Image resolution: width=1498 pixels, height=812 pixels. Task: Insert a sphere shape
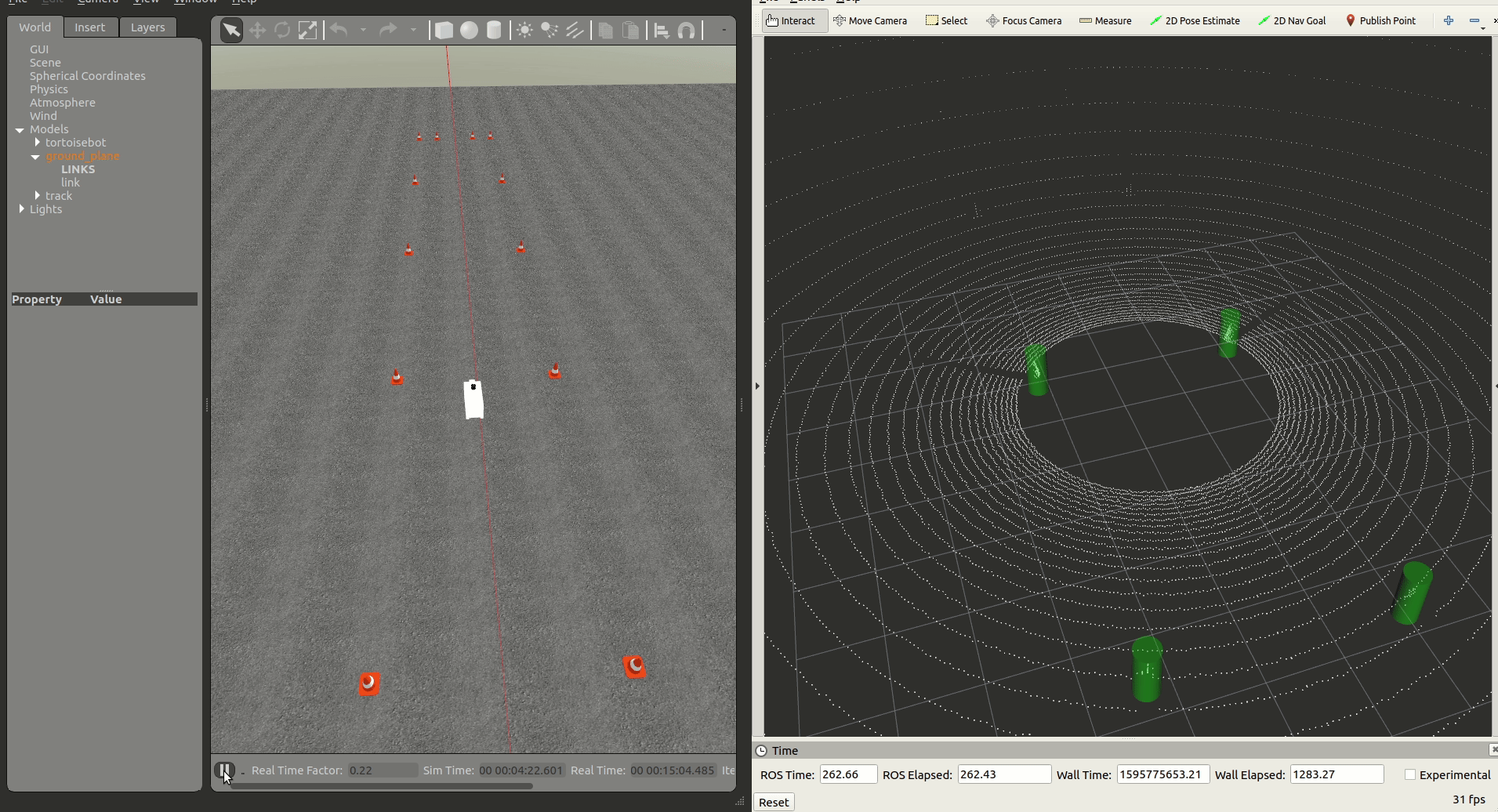point(469,31)
